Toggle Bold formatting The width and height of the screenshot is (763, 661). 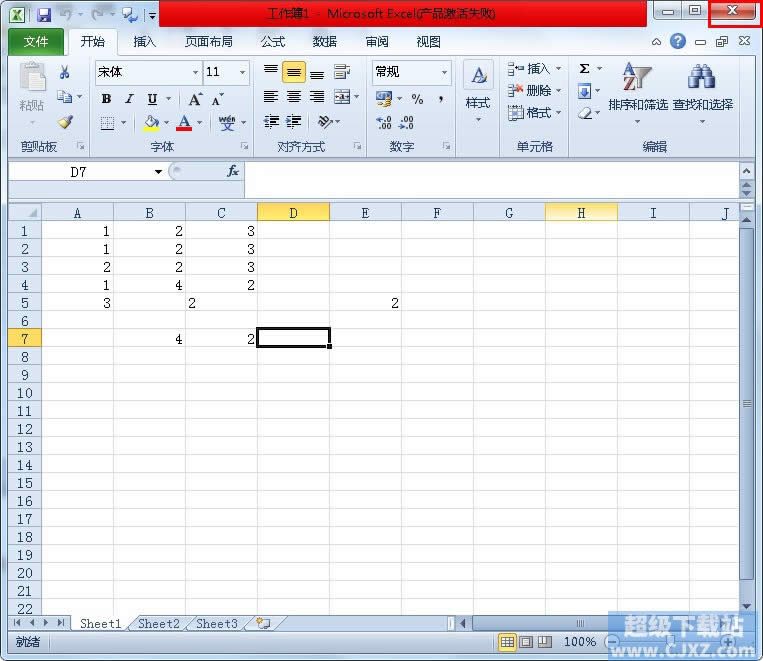(x=106, y=99)
